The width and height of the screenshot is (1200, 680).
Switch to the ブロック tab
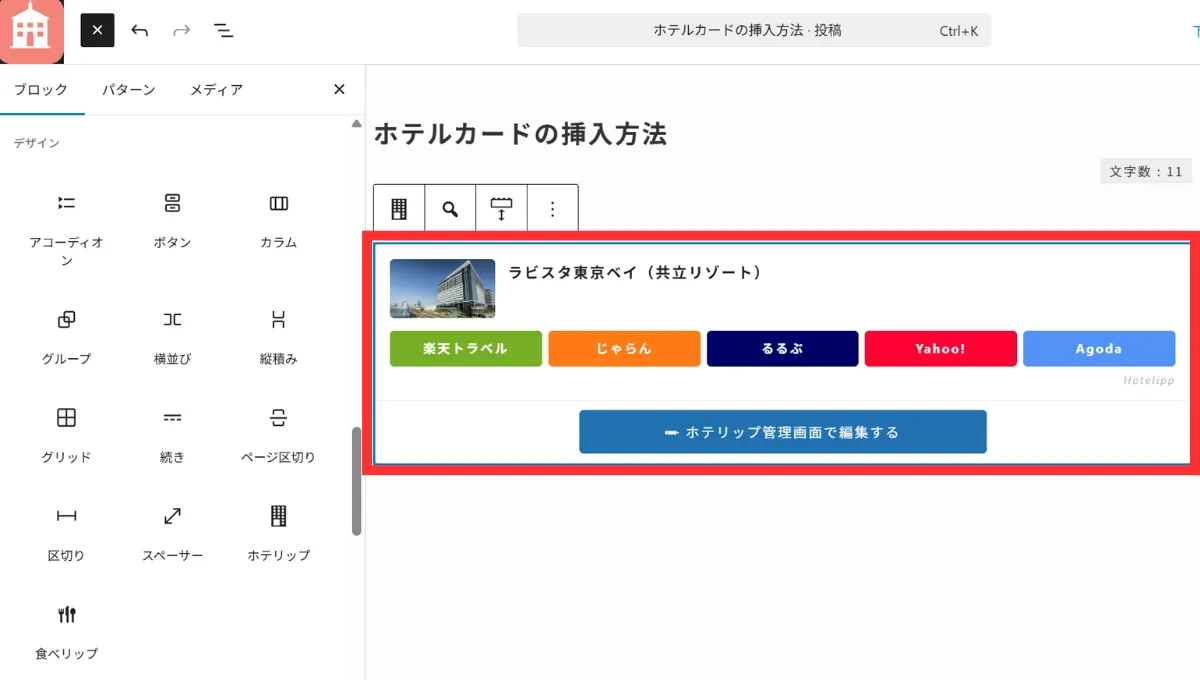41,90
